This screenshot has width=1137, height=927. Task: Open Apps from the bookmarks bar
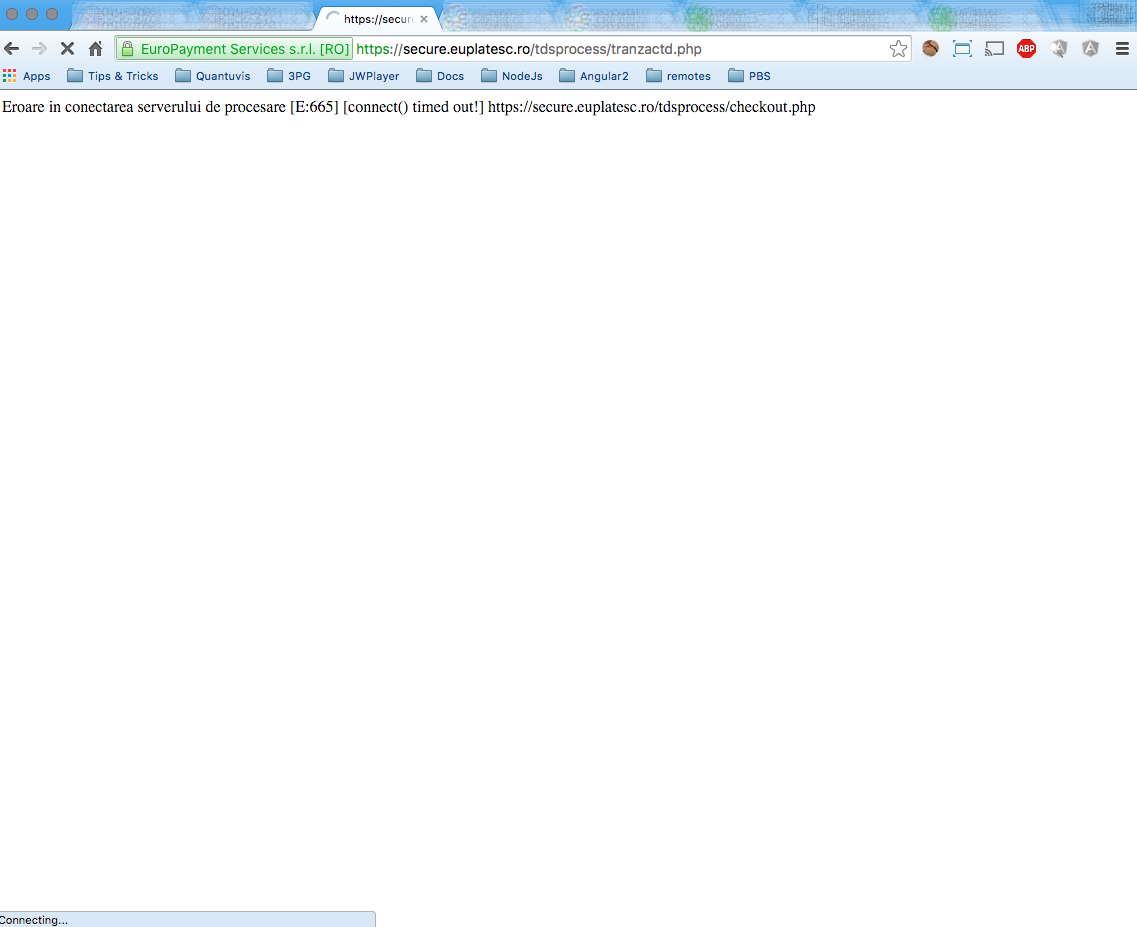tap(27, 76)
